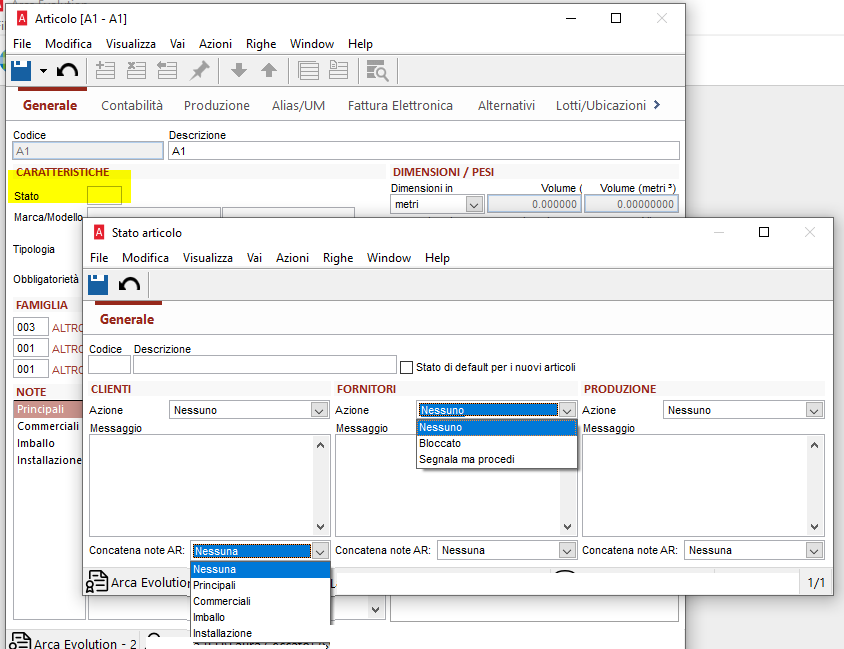Open the Produzione Concatena note AR dropdown
Screen dimensions: 844x649
814,551
